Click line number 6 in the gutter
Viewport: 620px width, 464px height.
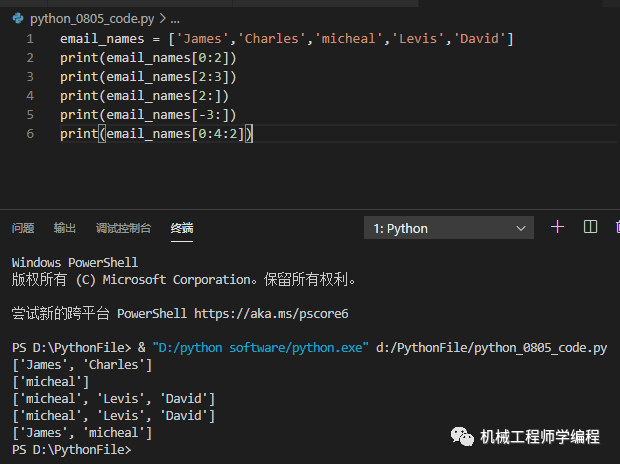(30, 134)
